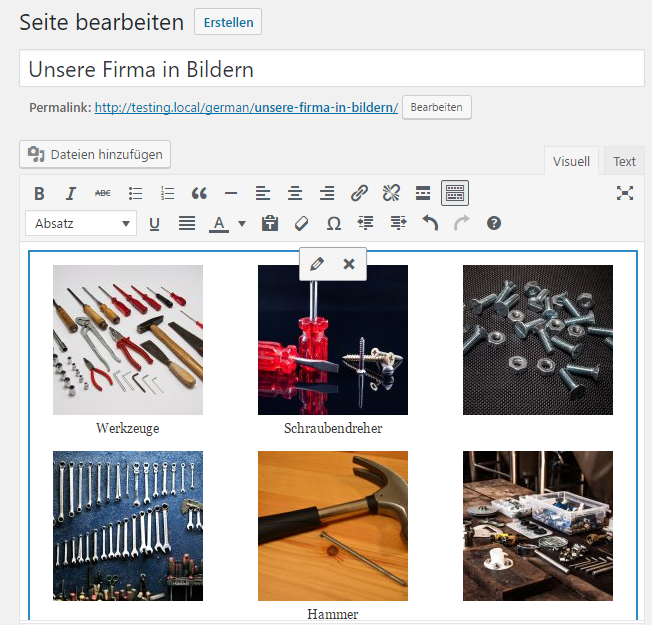Toggle bold formatting
Image resolution: width=652 pixels, height=625 pixels.
pos(39,193)
